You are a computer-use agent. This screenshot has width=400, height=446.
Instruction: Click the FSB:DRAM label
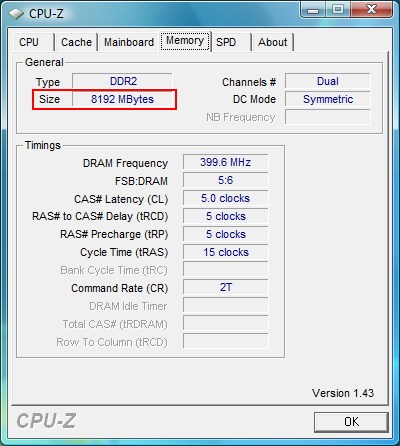point(141,181)
